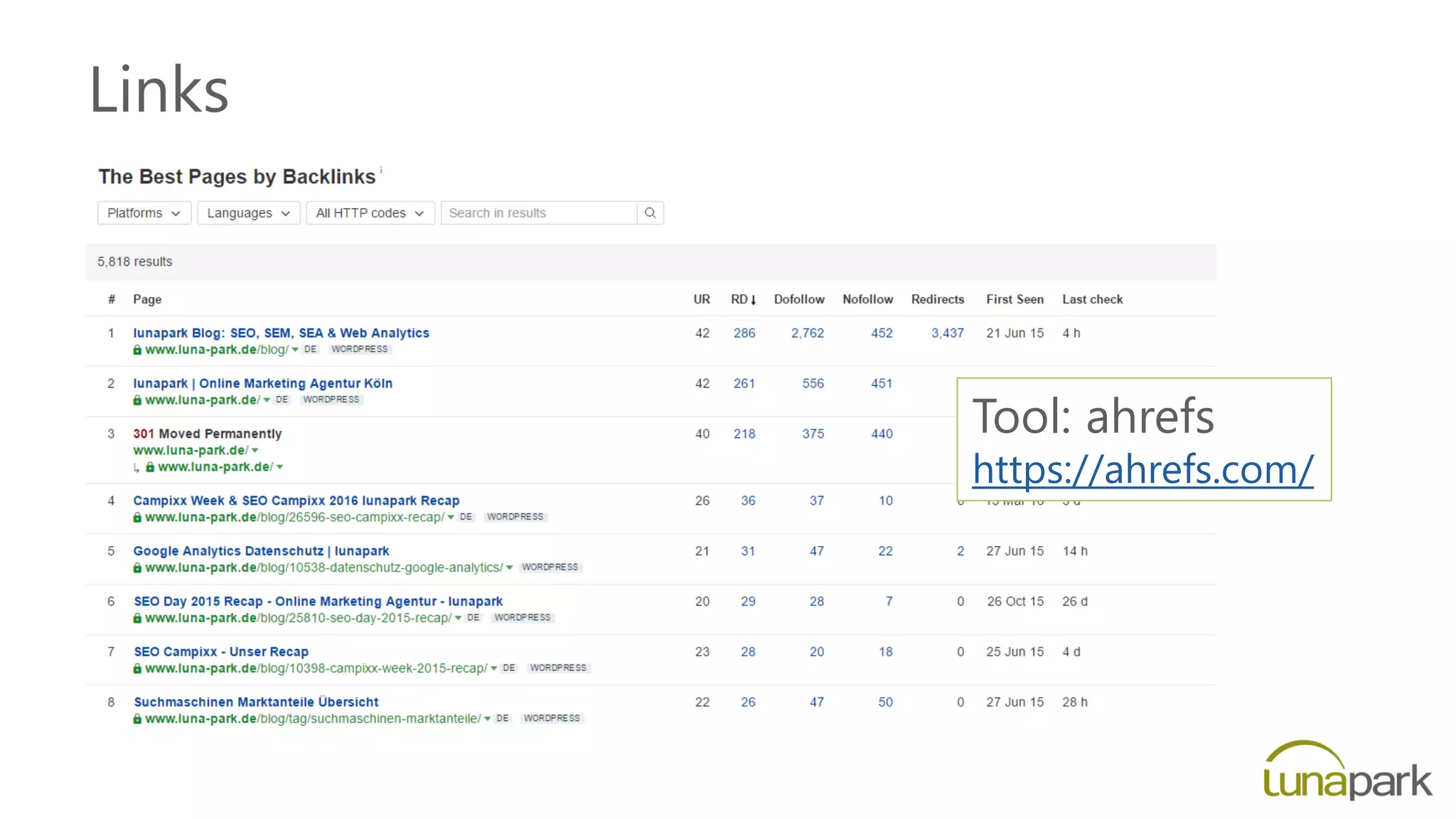Sort by the Redirects column header
The image size is (1456, 819).
[x=938, y=299]
